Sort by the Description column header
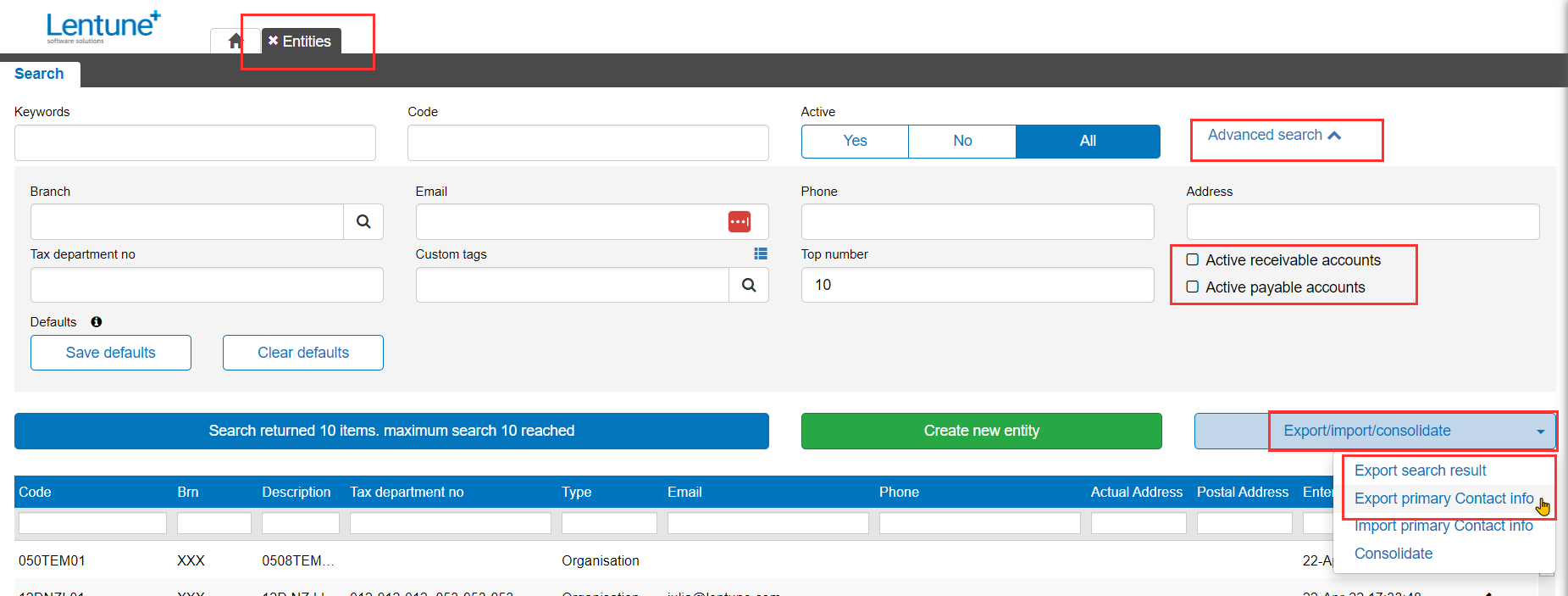The width and height of the screenshot is (1568, 596). pyautogui.click(x=296, y=492)
